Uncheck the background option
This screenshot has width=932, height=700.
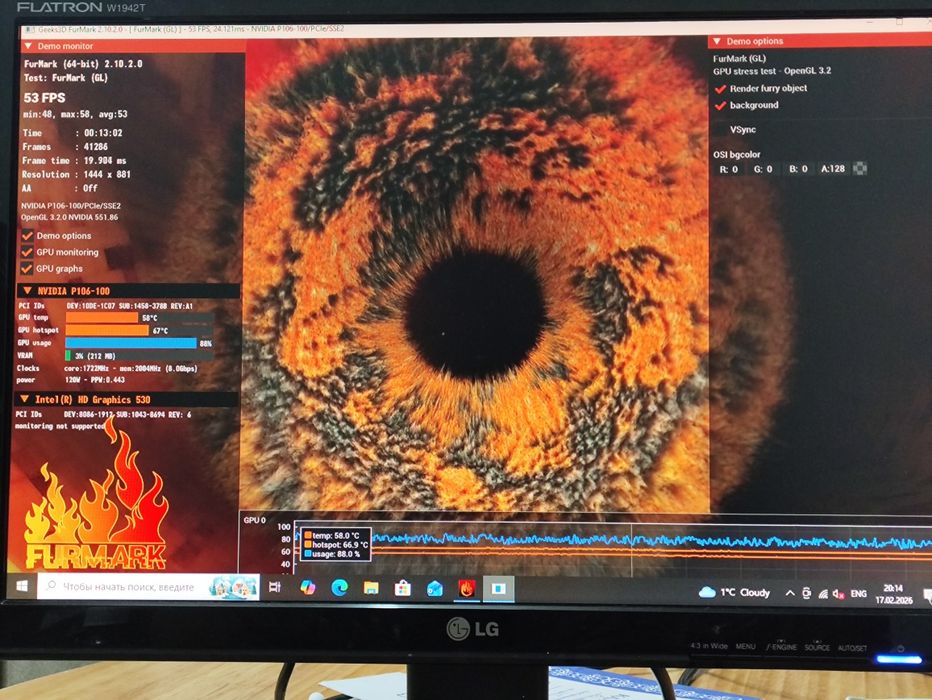[x=720, y=105]
